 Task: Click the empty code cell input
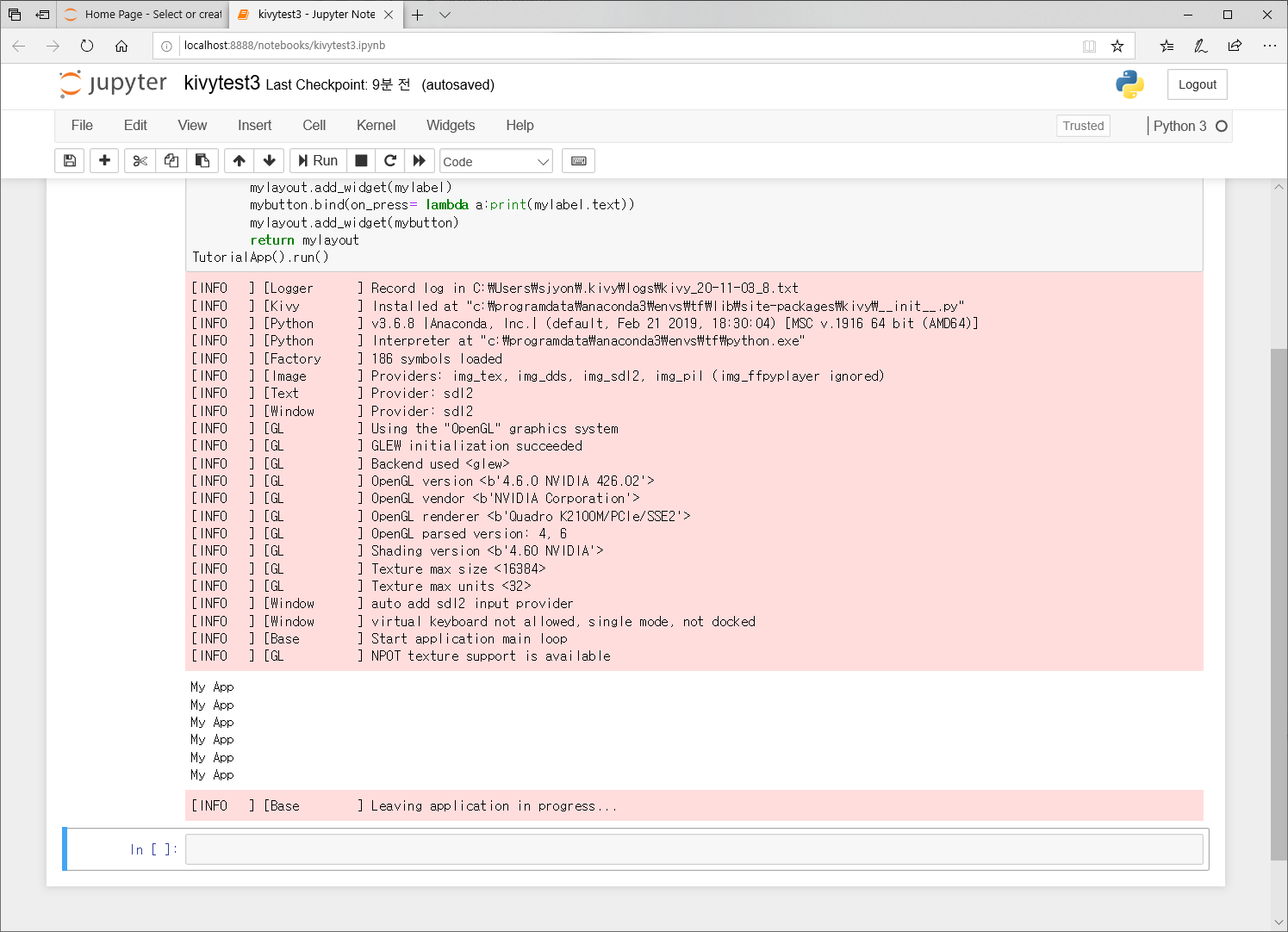click(x=694, y=849)
